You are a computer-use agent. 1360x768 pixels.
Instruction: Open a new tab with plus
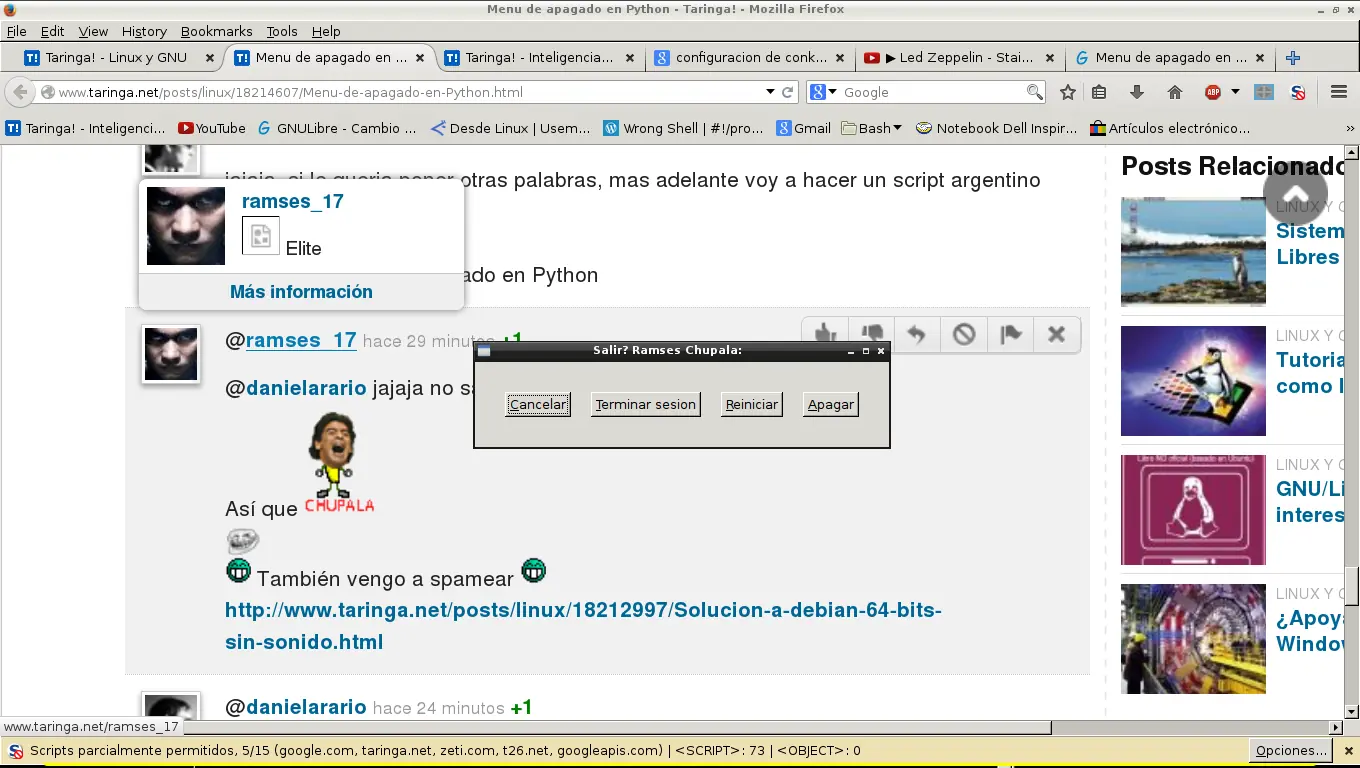[x=1293, y=57]
